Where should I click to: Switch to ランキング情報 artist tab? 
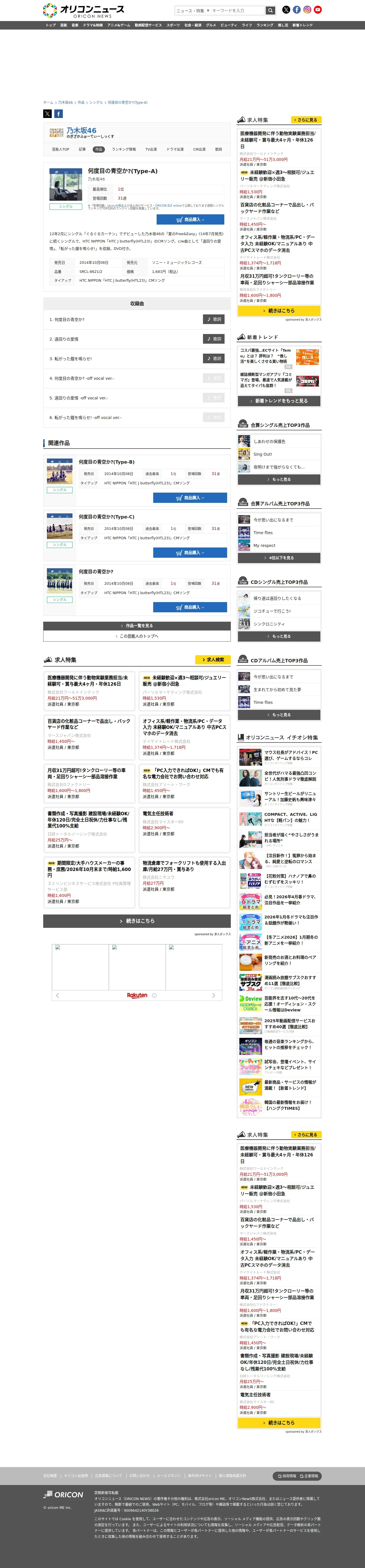pos(123,149)
